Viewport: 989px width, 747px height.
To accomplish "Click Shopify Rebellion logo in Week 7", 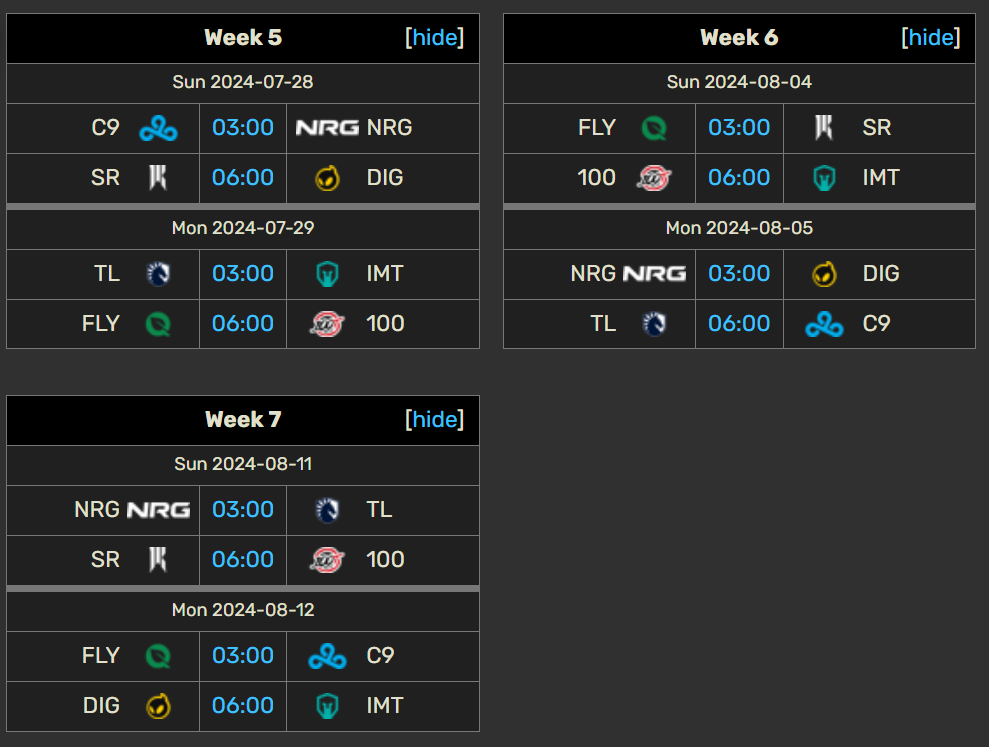I will click(158, 560).
